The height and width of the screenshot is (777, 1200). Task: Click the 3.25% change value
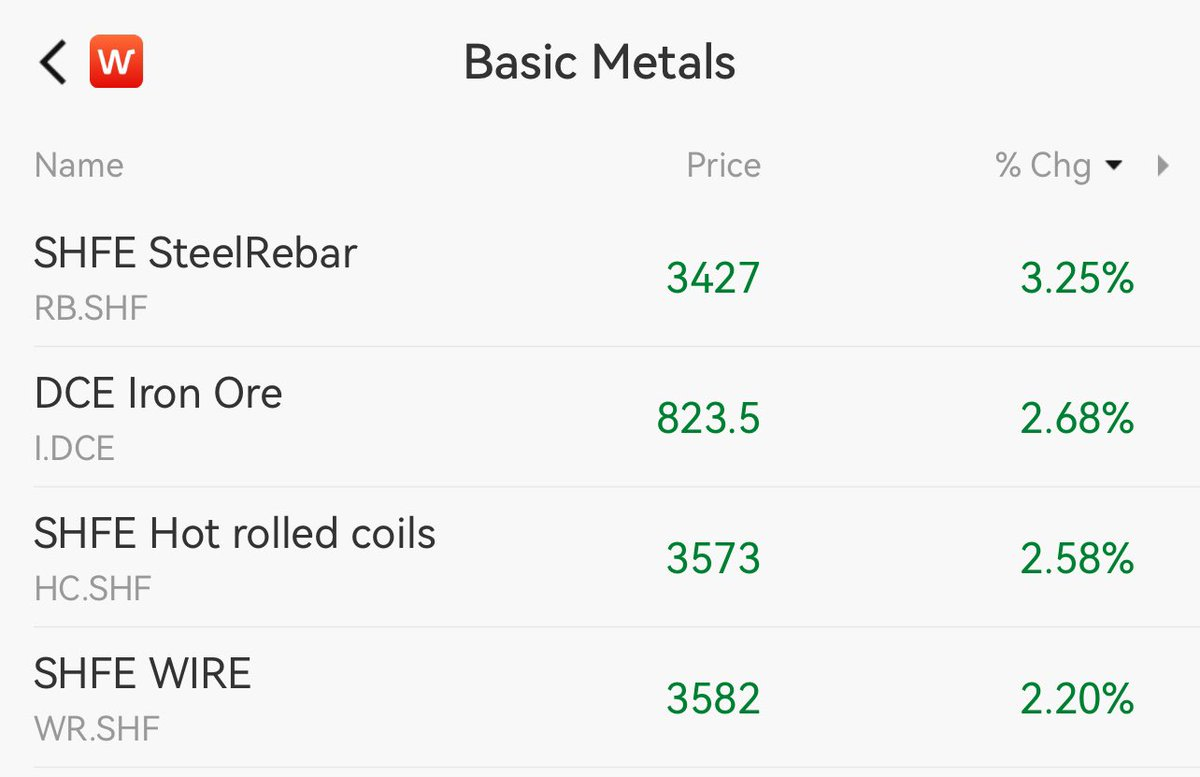(x=1077, y=279)
